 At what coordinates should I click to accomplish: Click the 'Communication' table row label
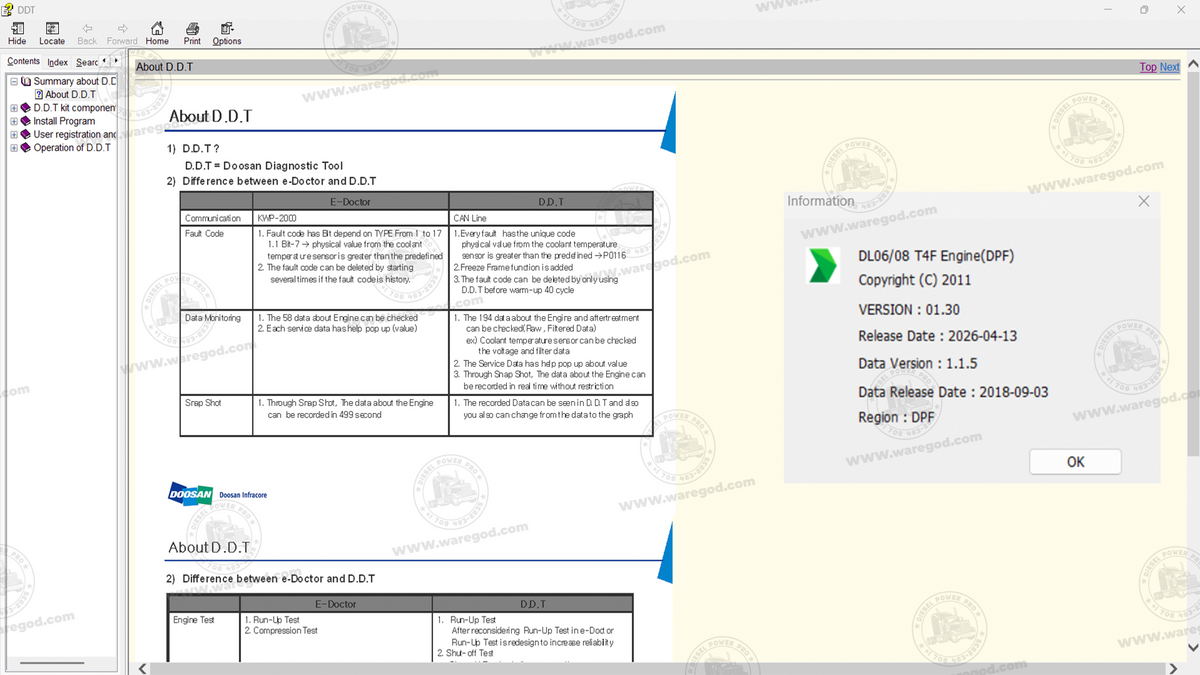coord(213,218)
